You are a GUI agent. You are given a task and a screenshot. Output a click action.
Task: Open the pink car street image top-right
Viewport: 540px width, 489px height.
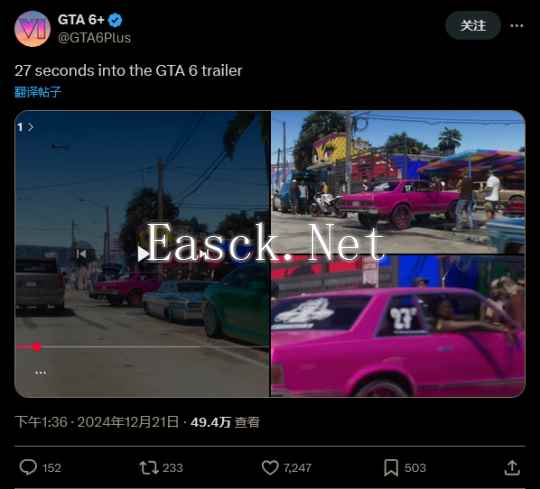pos(398,182)
